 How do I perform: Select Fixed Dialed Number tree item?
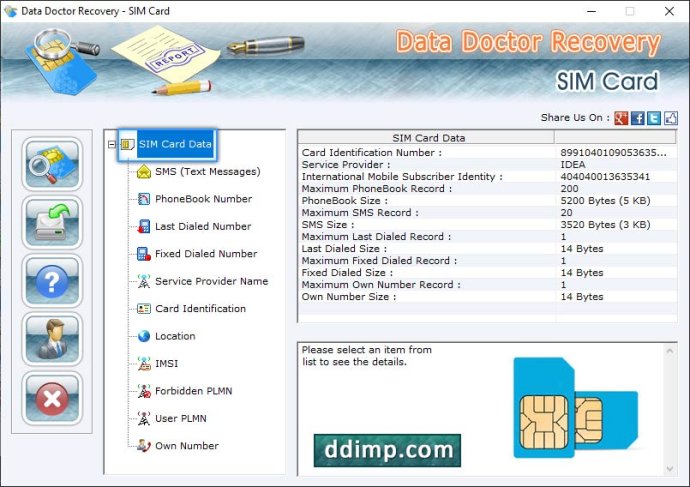coord(206,254)
